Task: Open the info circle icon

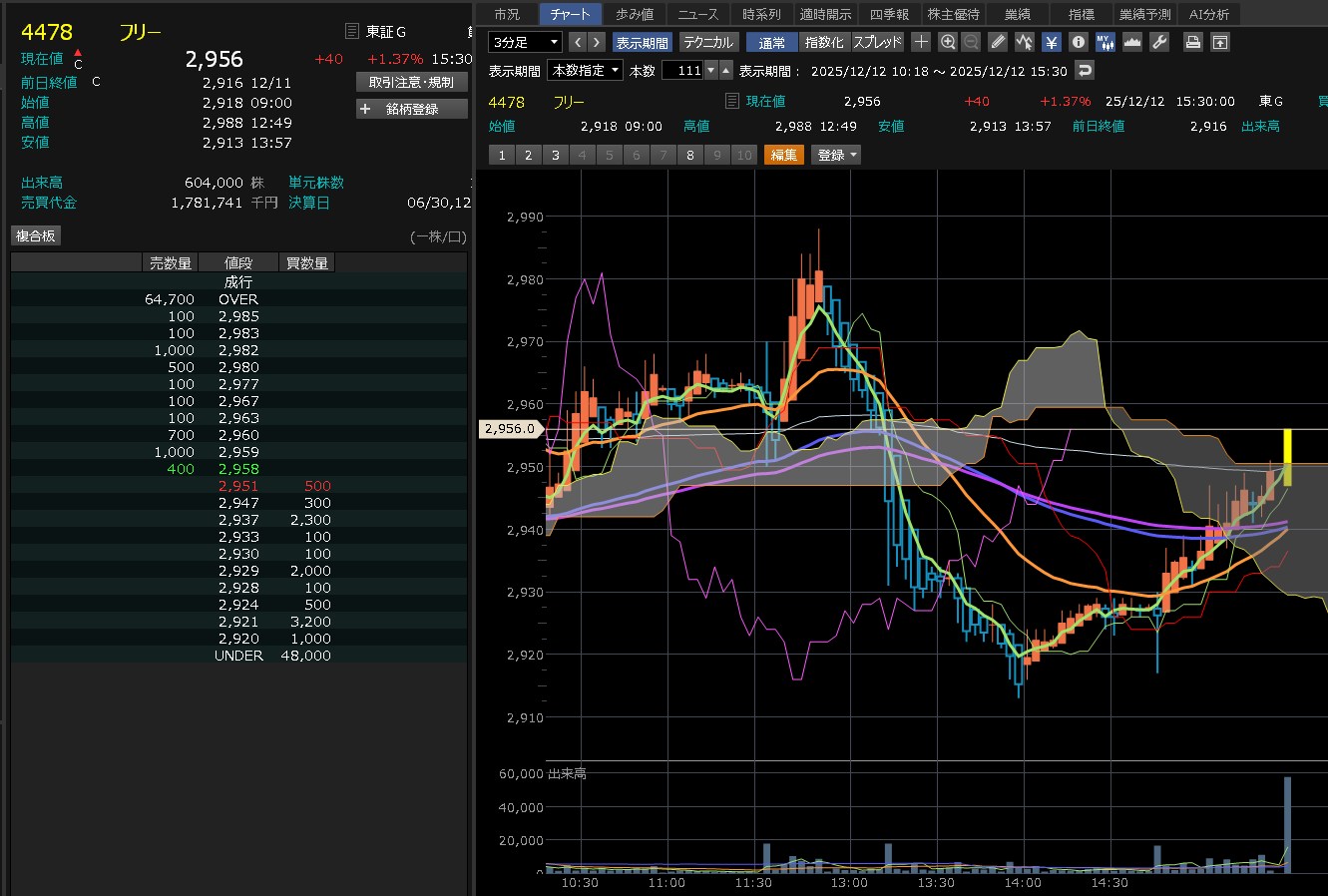Action: pyautogui.click(x=1079, y=42)
